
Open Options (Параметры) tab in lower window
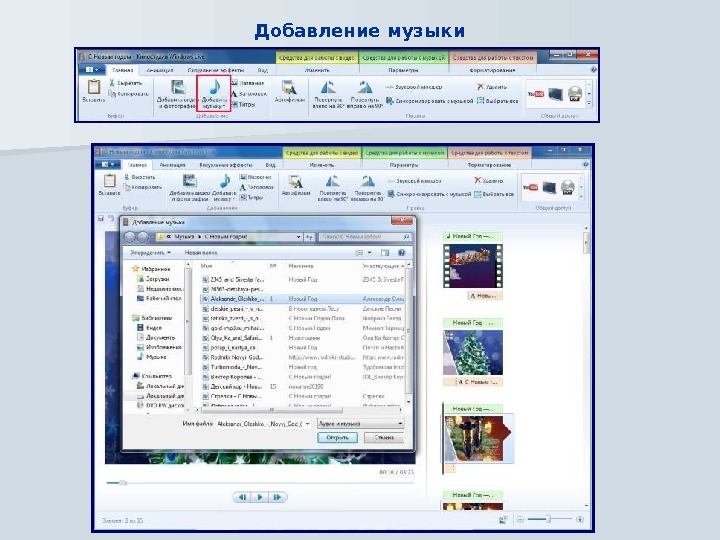(x=404, y=165)
